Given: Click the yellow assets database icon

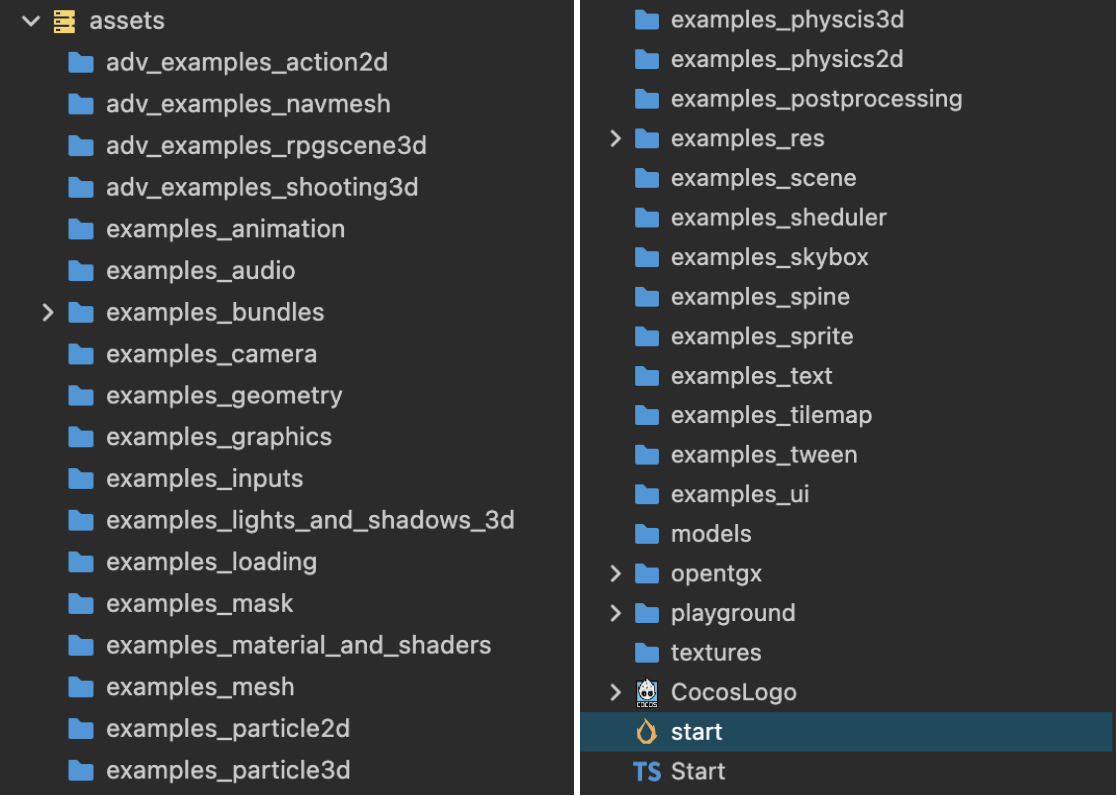Looking at the screenshot, I should click(x=64, y=21).
